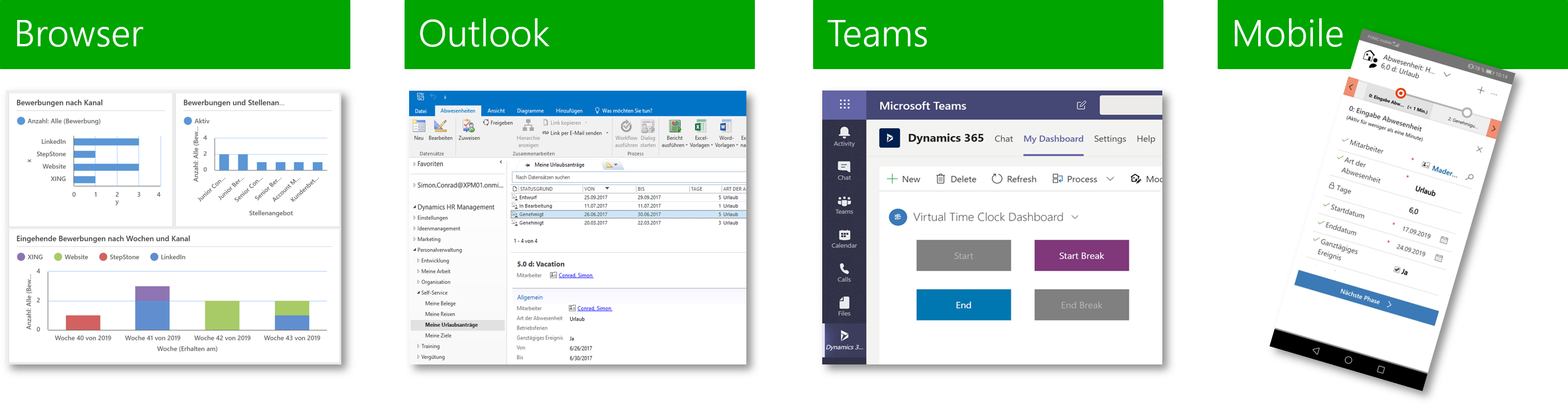This screenshot has height=405, width=1568.
Task: Open Bericht ausführen dropdown in Outlook ribbon
Action: (x=674, y=134)
